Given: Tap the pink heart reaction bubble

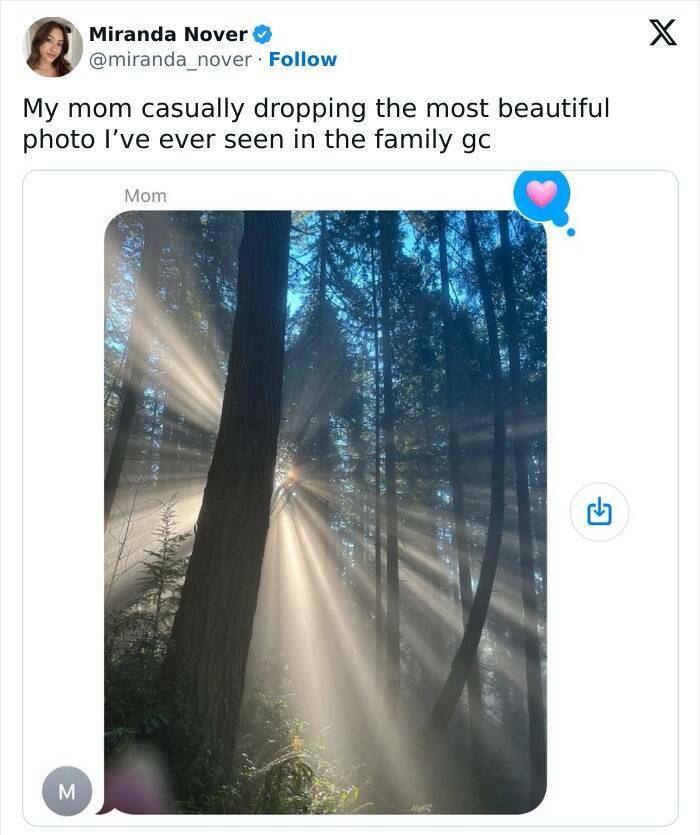Looking at the screenshot, I should click(541, 194).
